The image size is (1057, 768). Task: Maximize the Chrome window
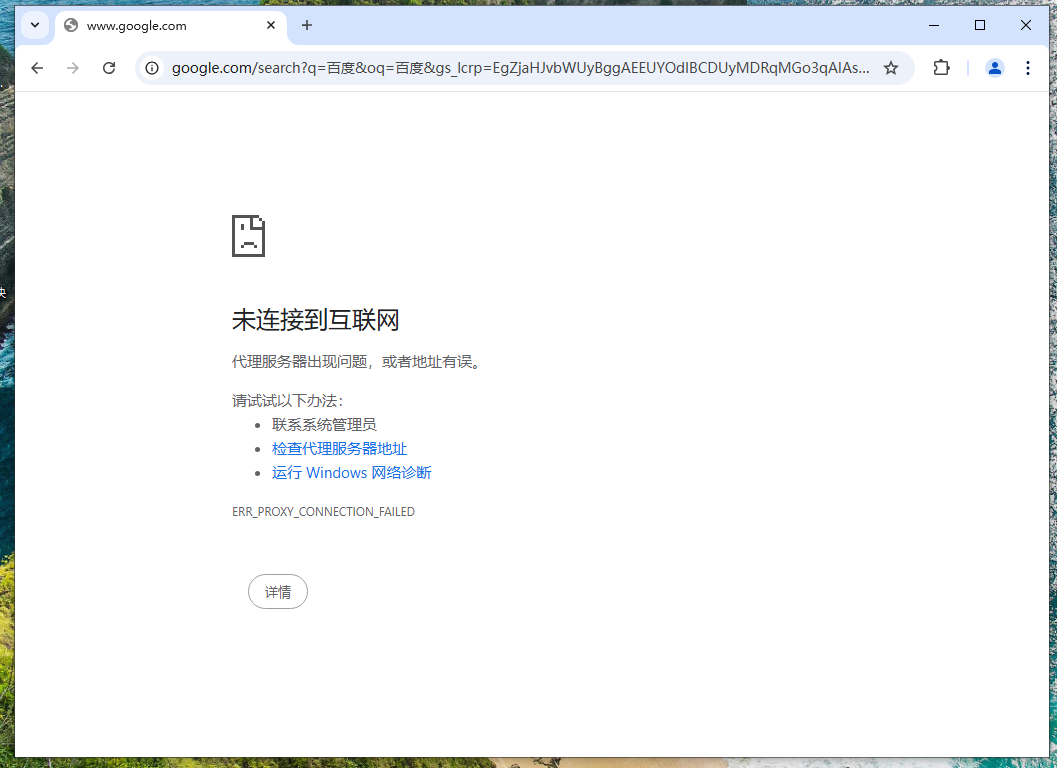980,25
